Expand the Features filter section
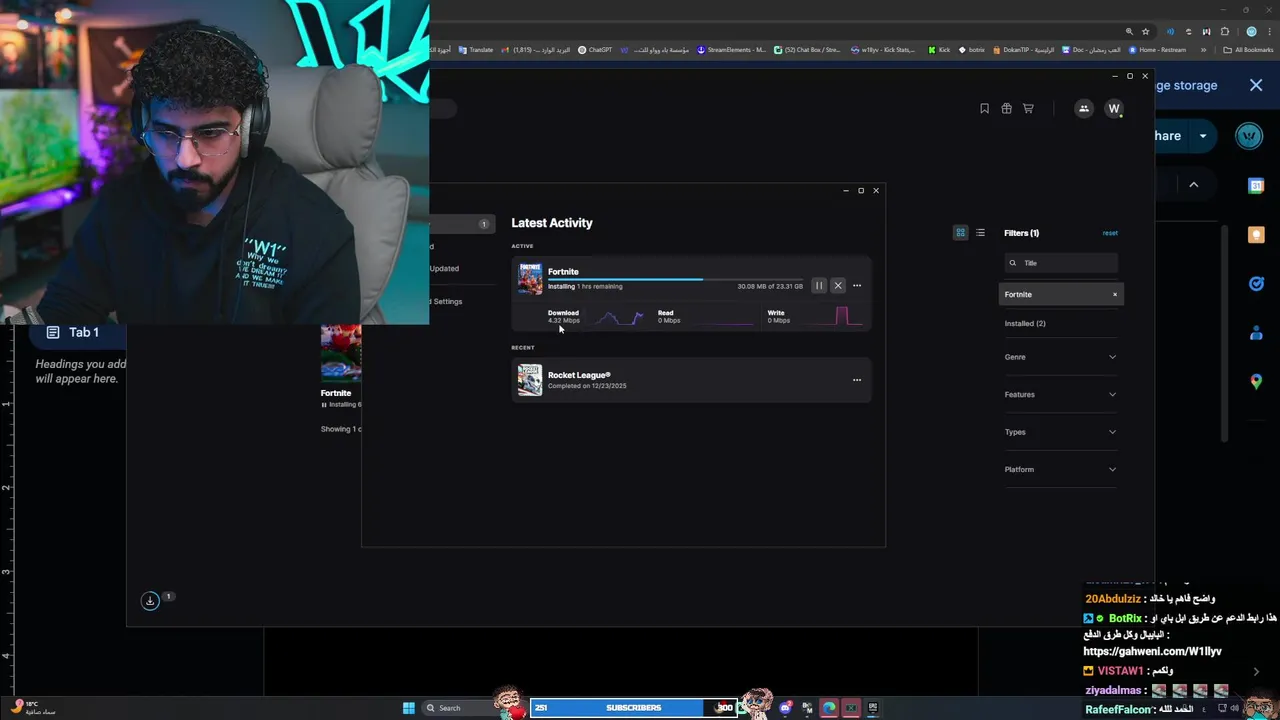Viewport: 1280px width, 720px height. (x=1061, y=394)
